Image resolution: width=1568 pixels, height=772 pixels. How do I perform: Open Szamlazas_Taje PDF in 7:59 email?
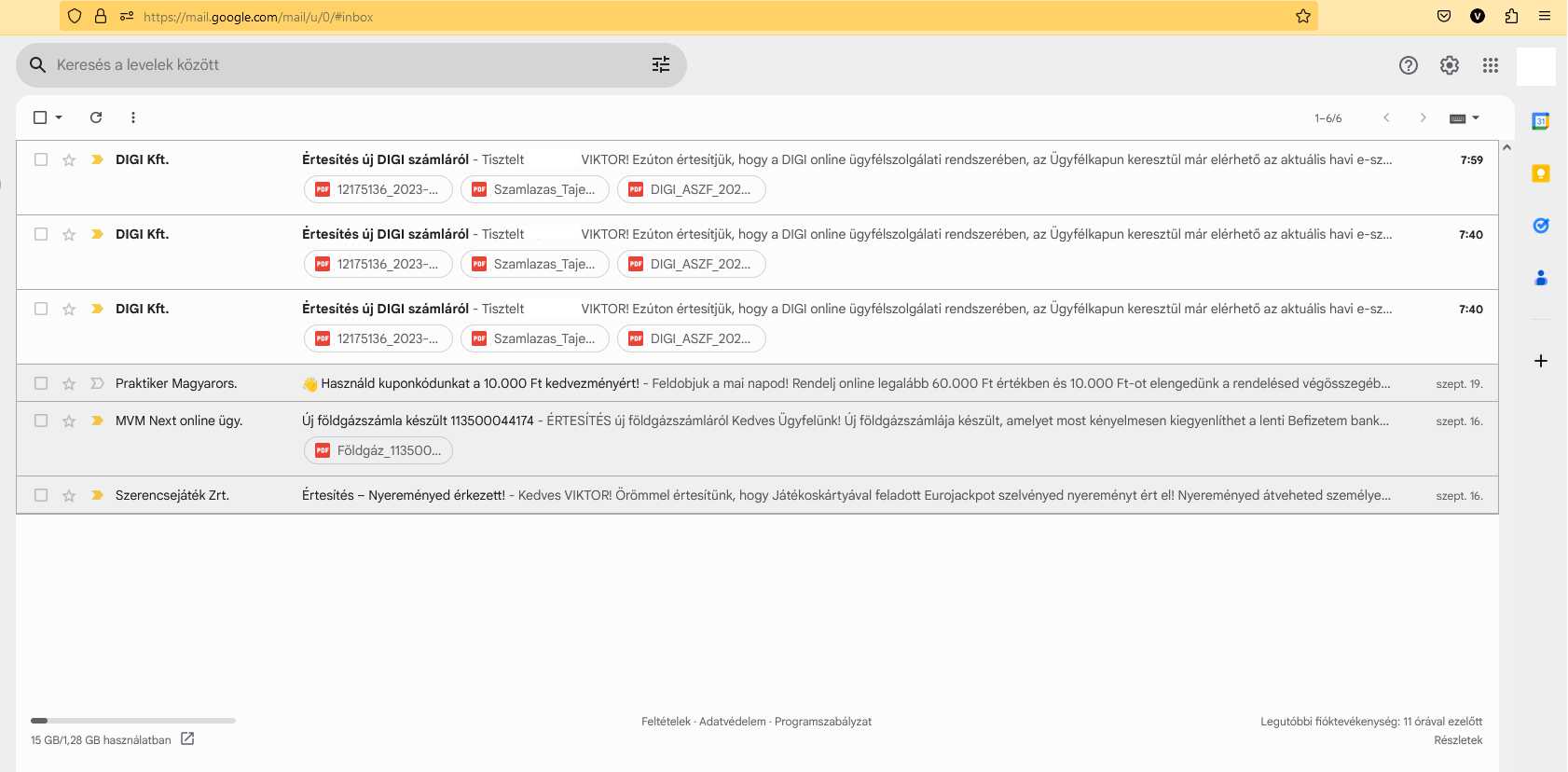click(x=535, y=189)
